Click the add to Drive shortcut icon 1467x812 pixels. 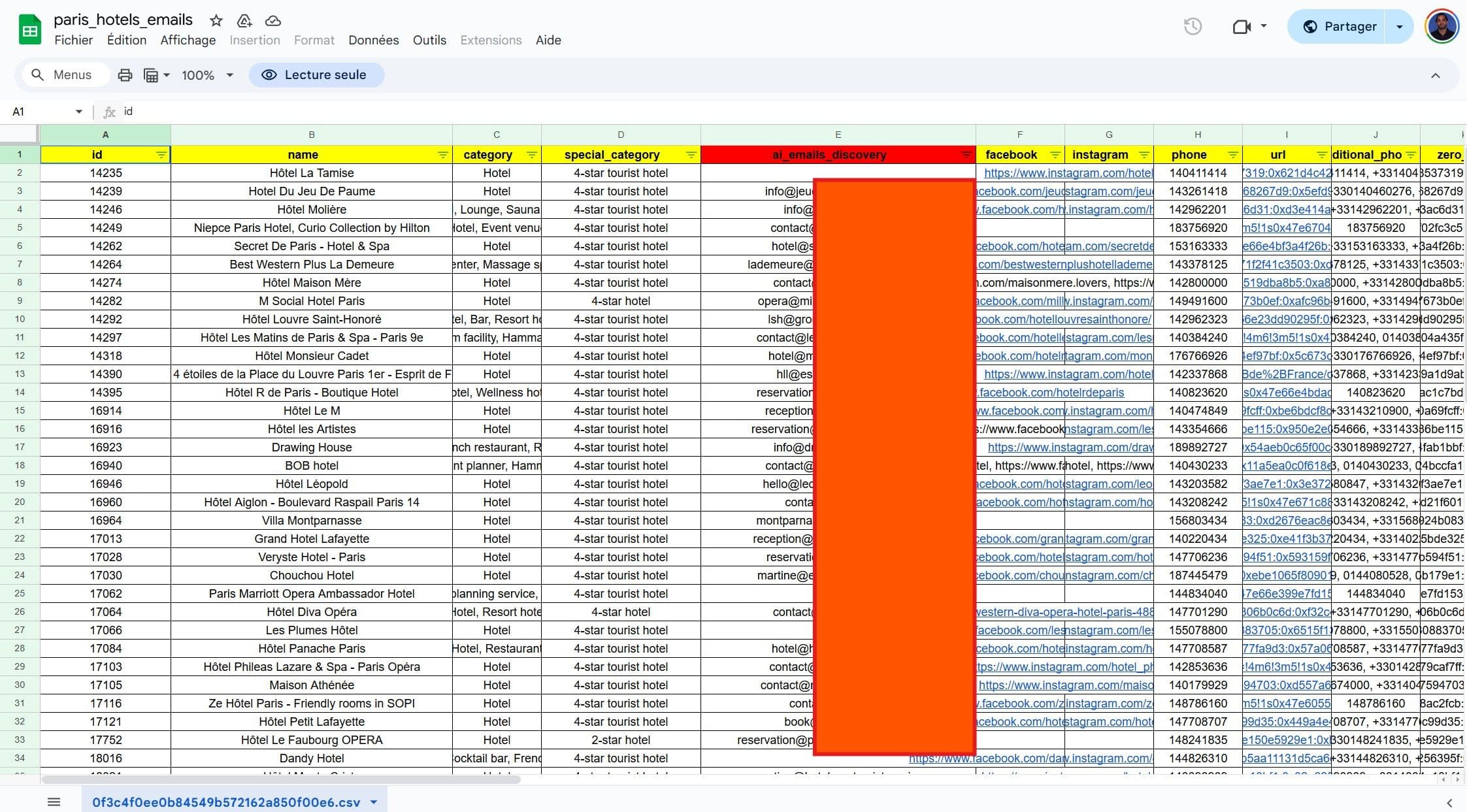(244, 21)
